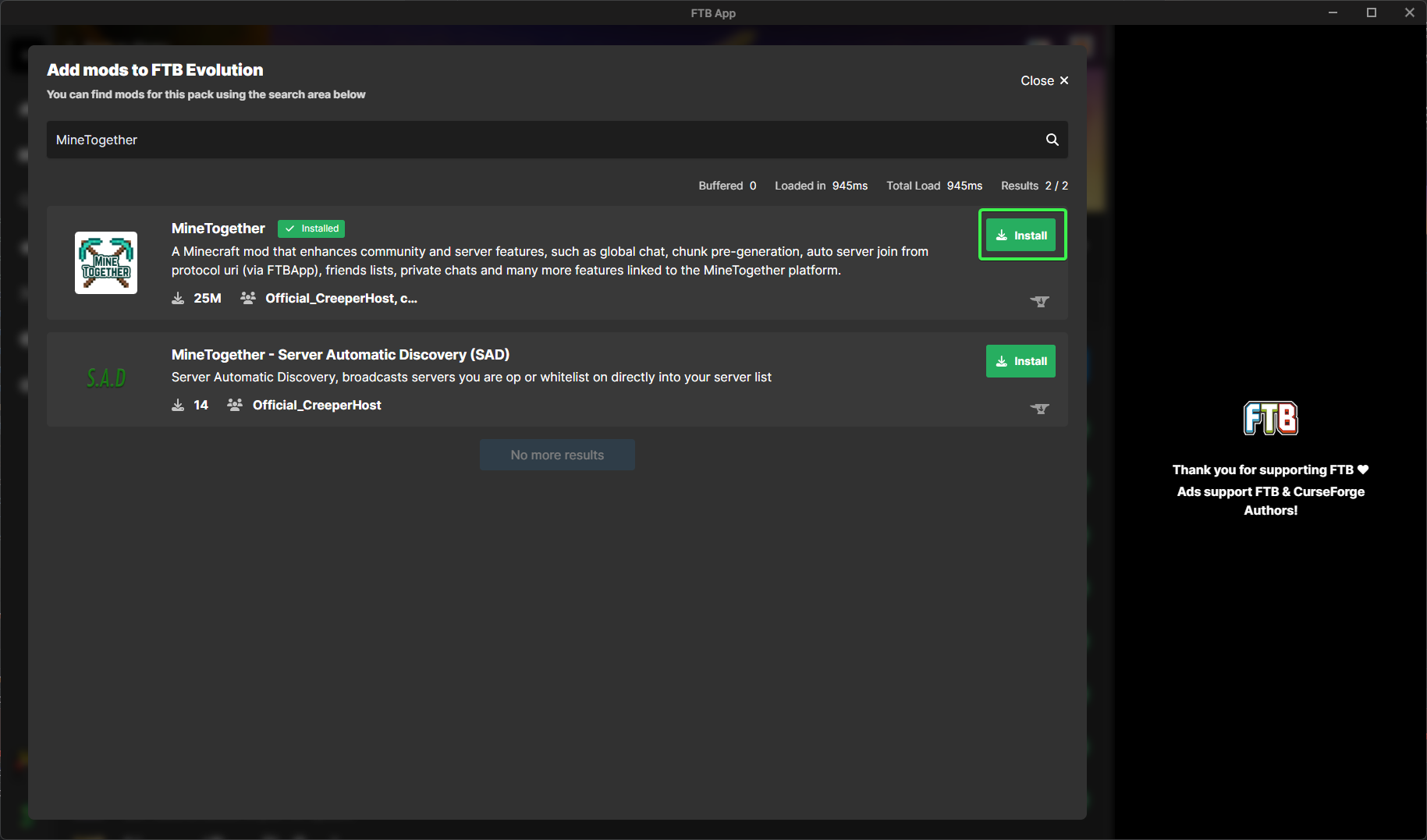The width and height of the screenshot is (1427, 840).
Task: Focus the MineTogether search field
Action: (x=557, y=140)
